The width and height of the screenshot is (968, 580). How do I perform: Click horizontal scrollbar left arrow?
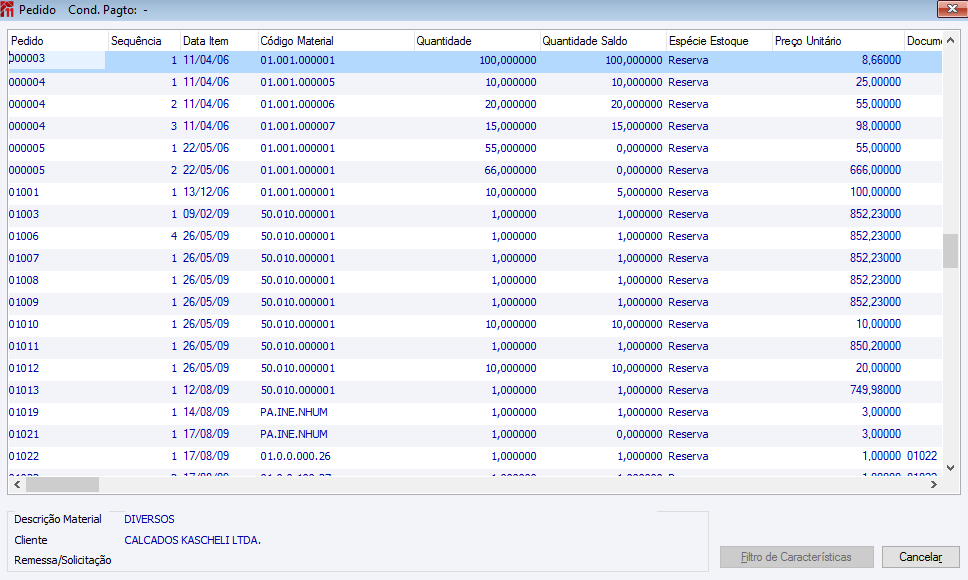pos(17,484)
